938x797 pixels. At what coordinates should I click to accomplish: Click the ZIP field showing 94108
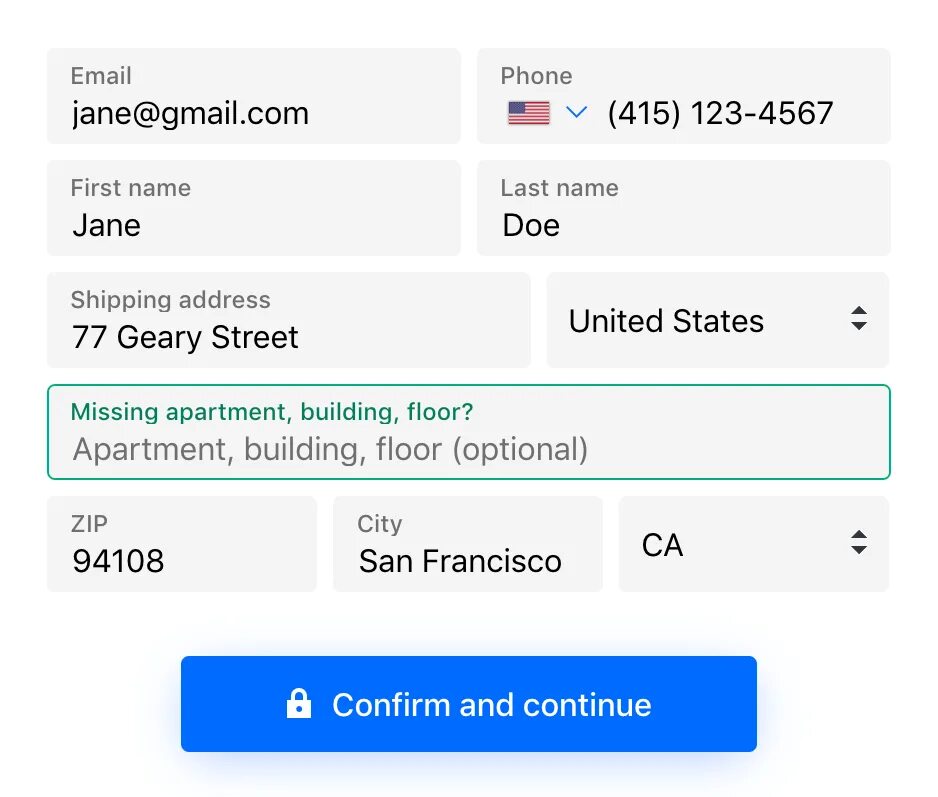click(x=182, y=544)
